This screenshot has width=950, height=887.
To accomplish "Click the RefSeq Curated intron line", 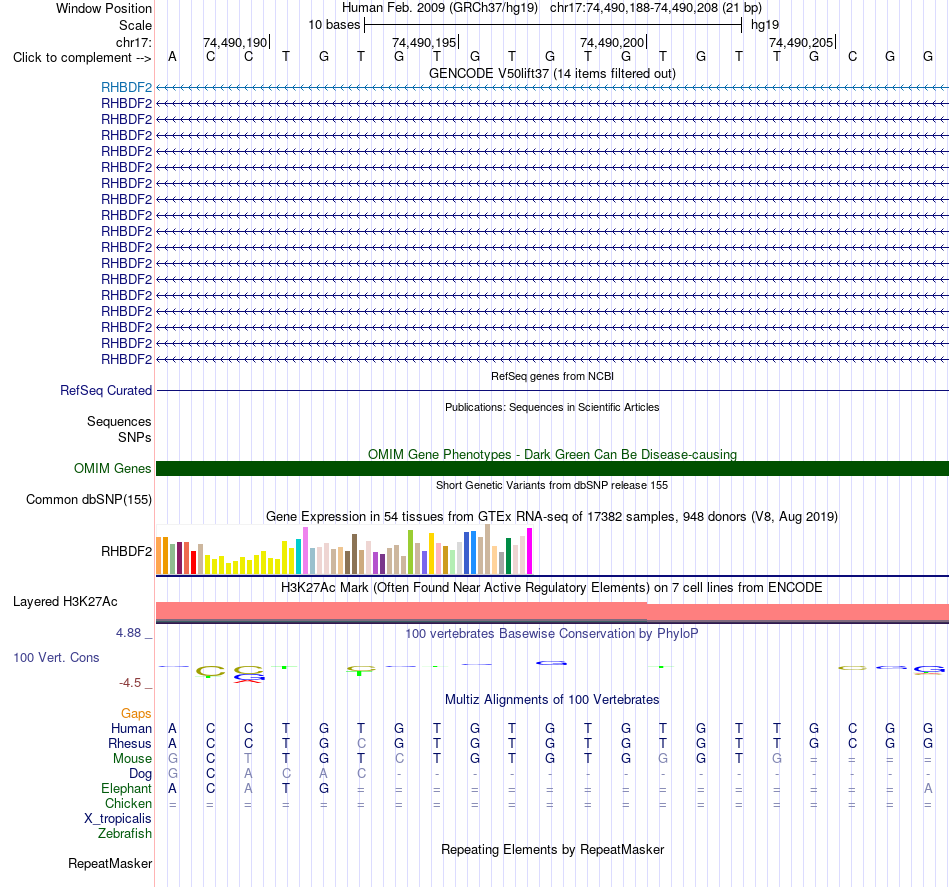I will click(552, 390).
